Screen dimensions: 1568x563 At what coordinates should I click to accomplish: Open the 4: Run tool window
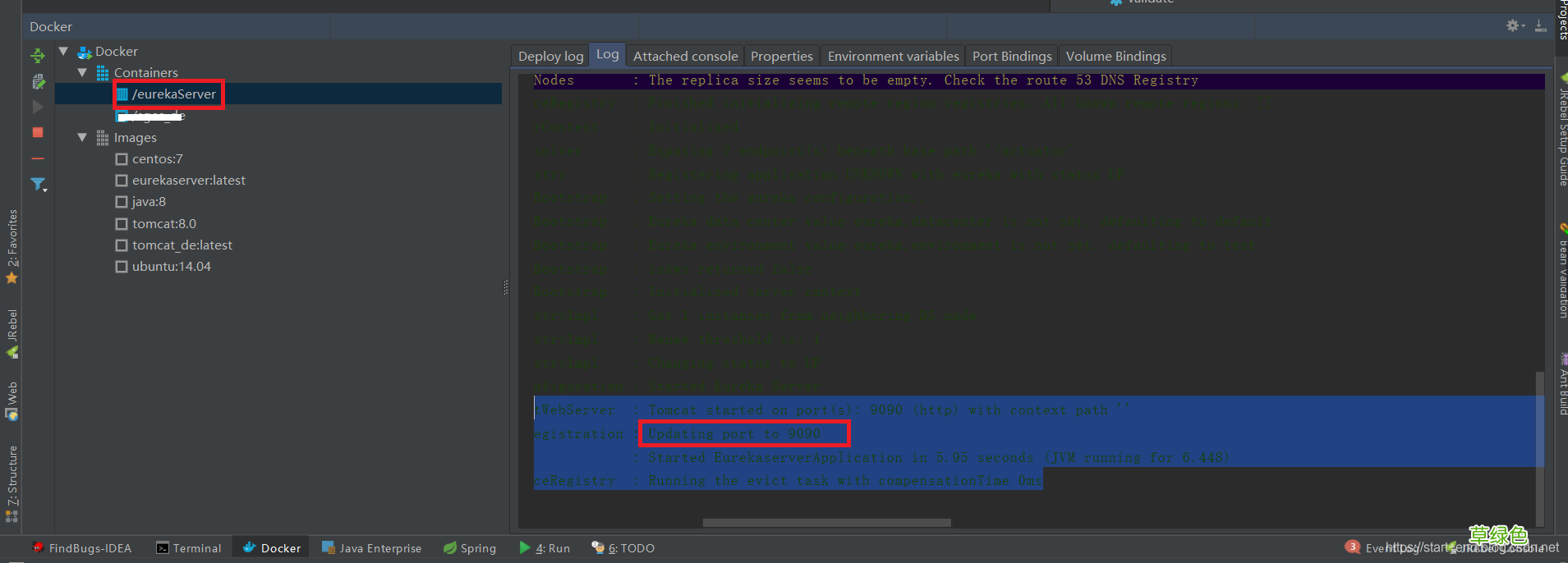click(x=545, y=548)
